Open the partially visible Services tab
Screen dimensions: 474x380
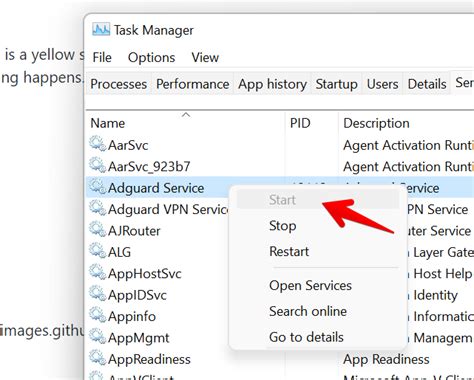(463, 83)
